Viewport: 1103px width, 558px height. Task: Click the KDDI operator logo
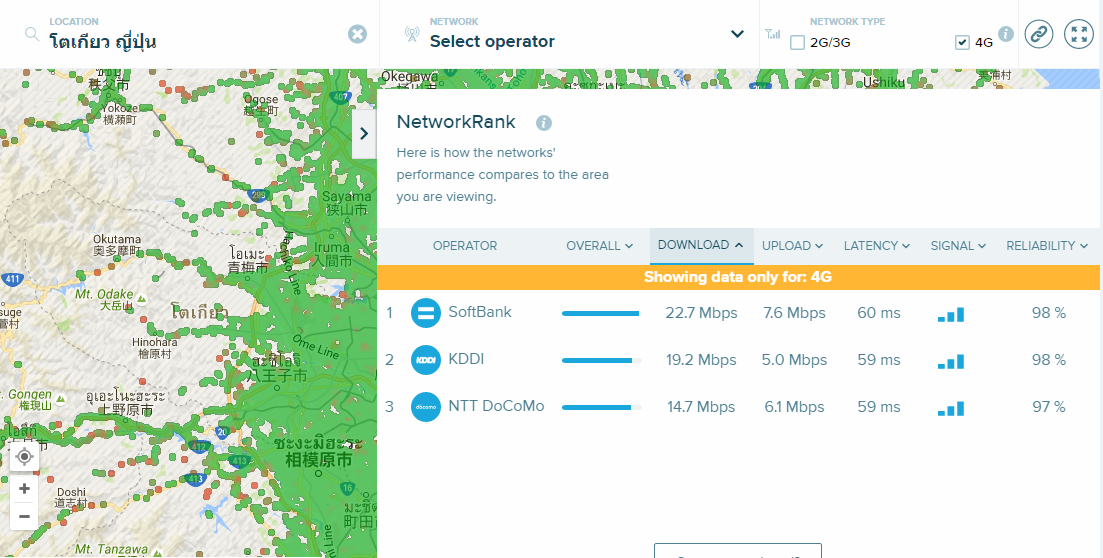426,360
